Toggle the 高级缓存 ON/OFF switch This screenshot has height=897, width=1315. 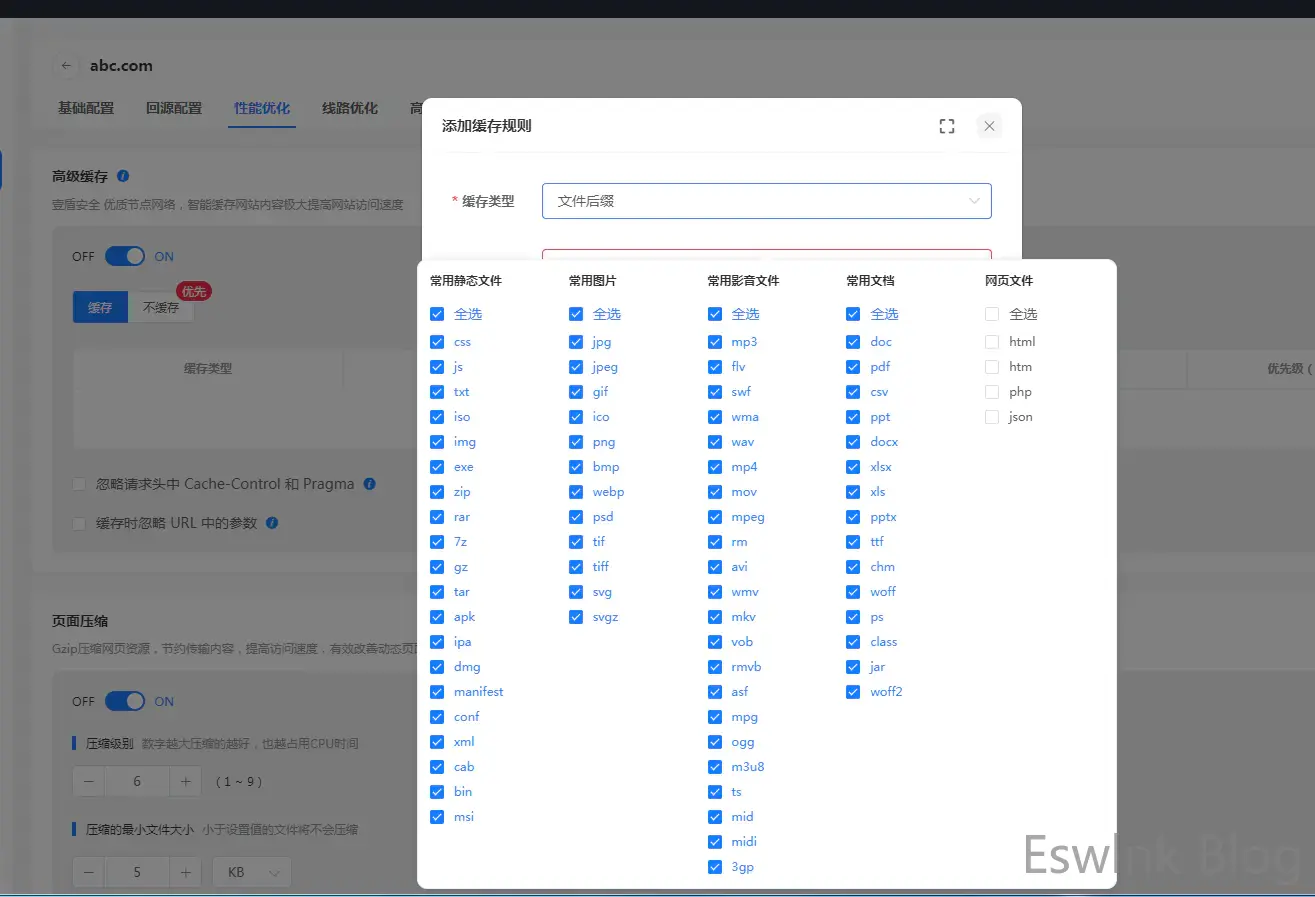124,257
